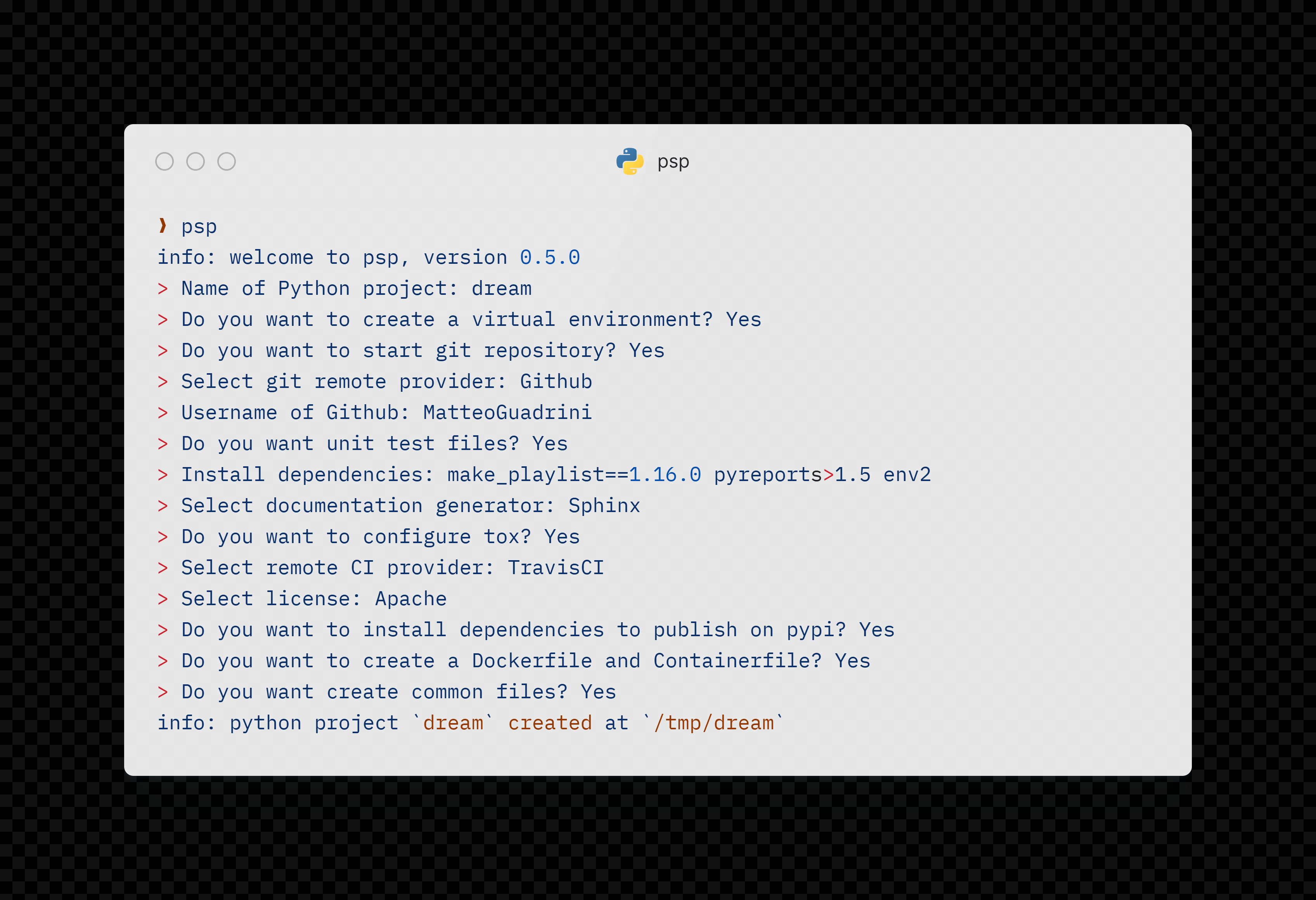Click the "TravisCI" remote CI provider answer

(x=556, y=568)
